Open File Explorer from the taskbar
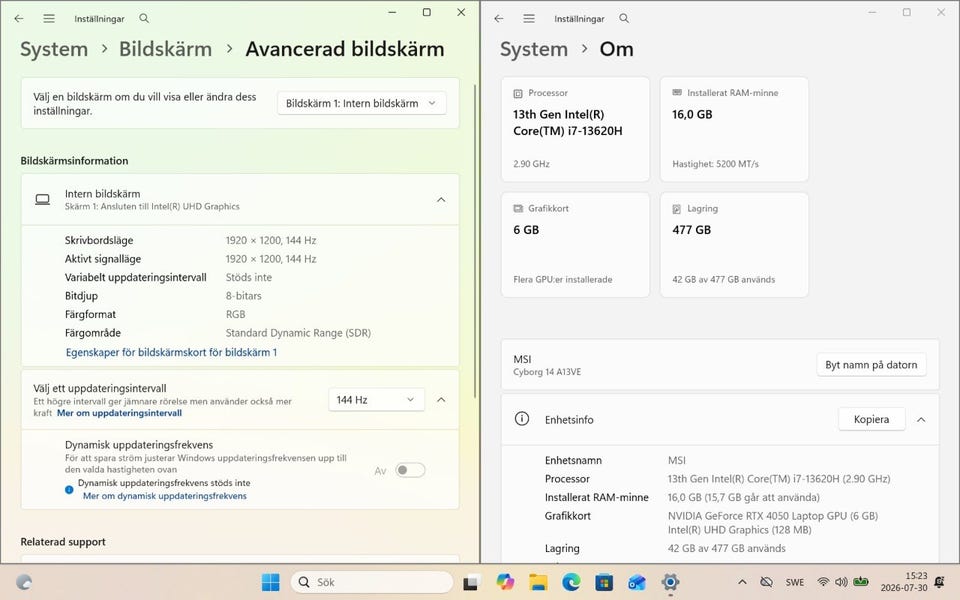960x600 pixels. [538, 582]
